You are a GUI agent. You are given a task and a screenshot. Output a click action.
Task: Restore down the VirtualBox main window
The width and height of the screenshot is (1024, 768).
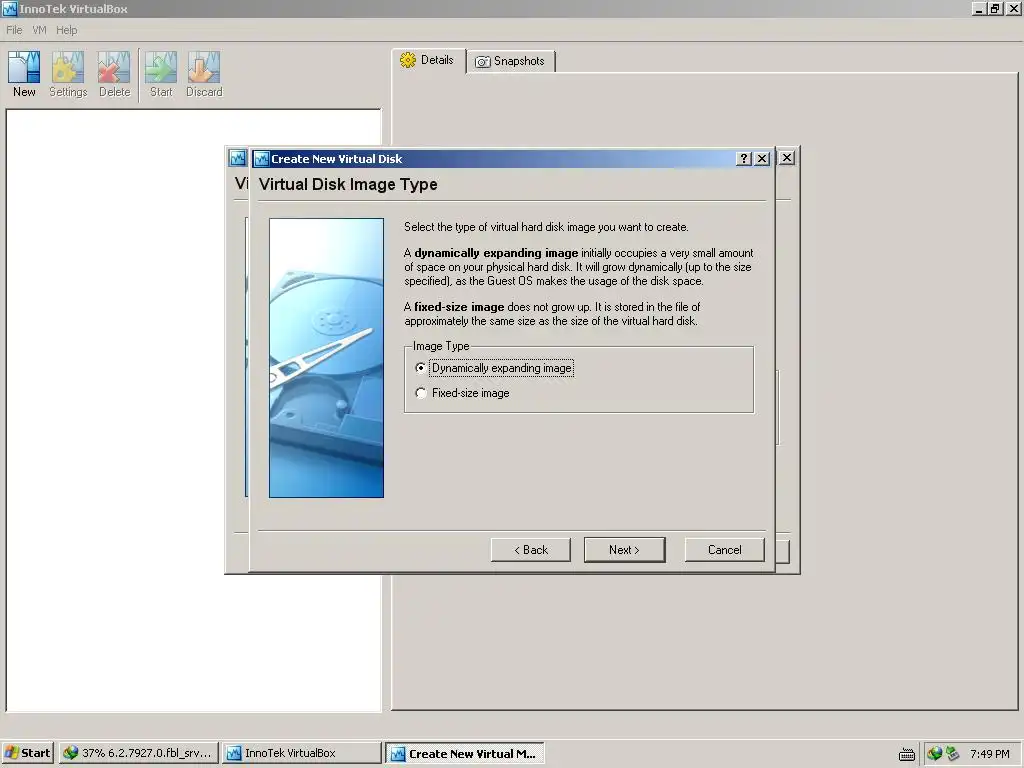[x=995, y=8]
